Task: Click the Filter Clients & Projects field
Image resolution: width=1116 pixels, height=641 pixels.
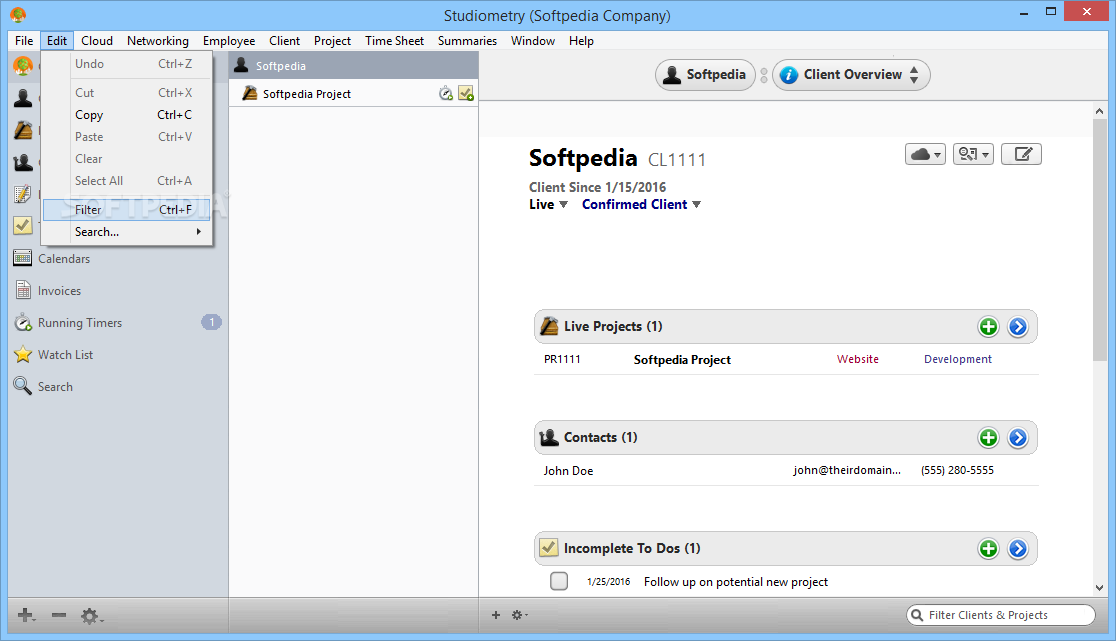Action: click(x=1001, y=615)
